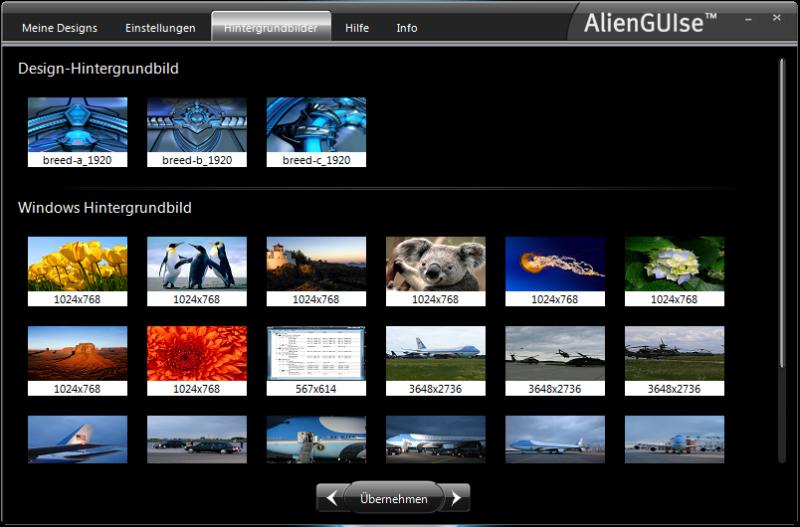Choose the breed-c_1920 design wallpaper
Image resolution: width=800 pixels, height=527 pixels.
tap(316, 125)
